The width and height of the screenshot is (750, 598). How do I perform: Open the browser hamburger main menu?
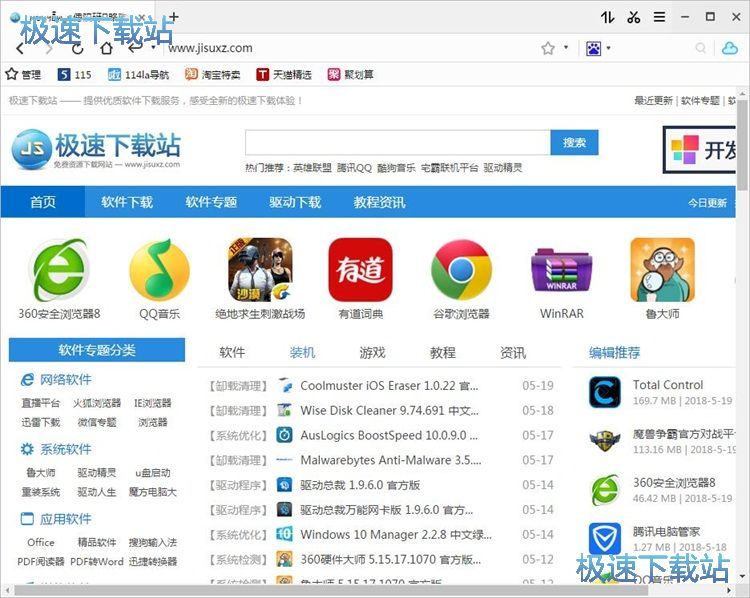point(659,17)
